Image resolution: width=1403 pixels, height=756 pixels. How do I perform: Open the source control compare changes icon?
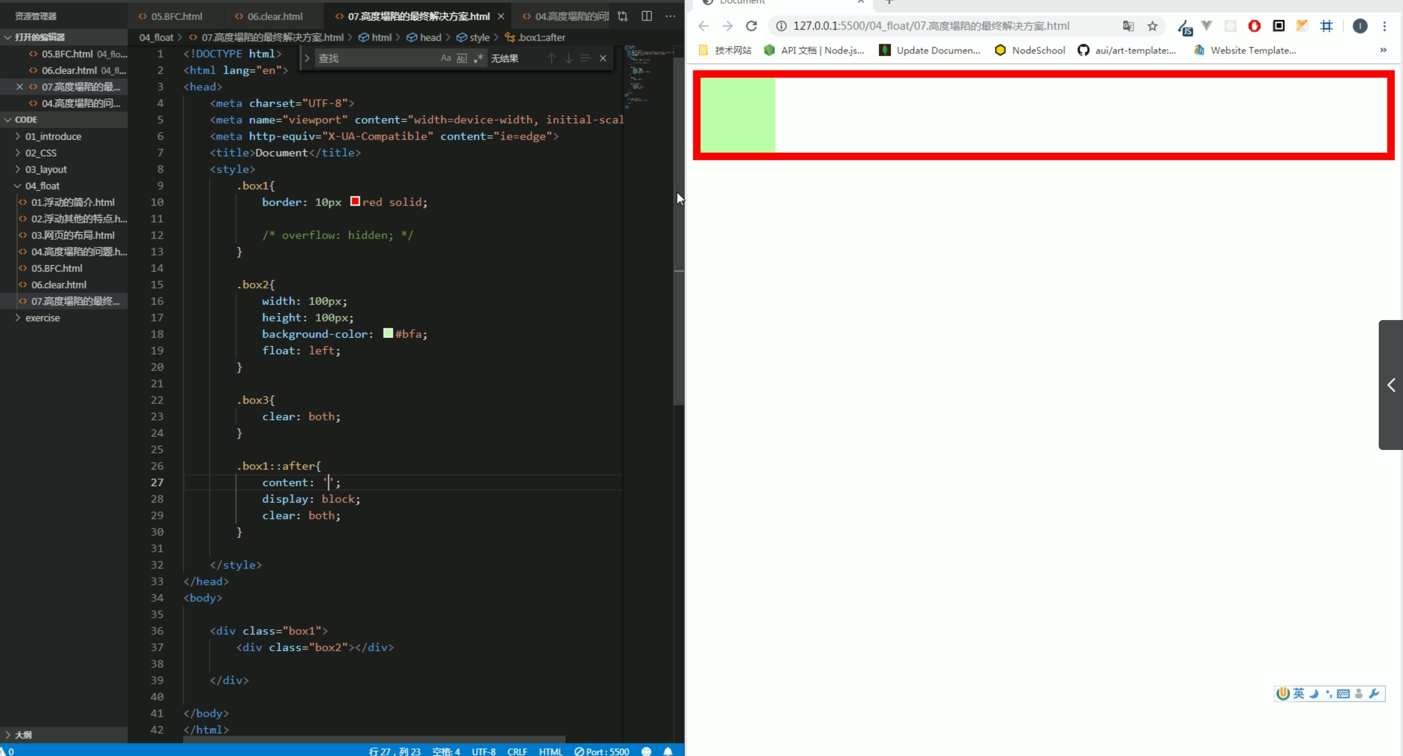click(x=623, y=16)
